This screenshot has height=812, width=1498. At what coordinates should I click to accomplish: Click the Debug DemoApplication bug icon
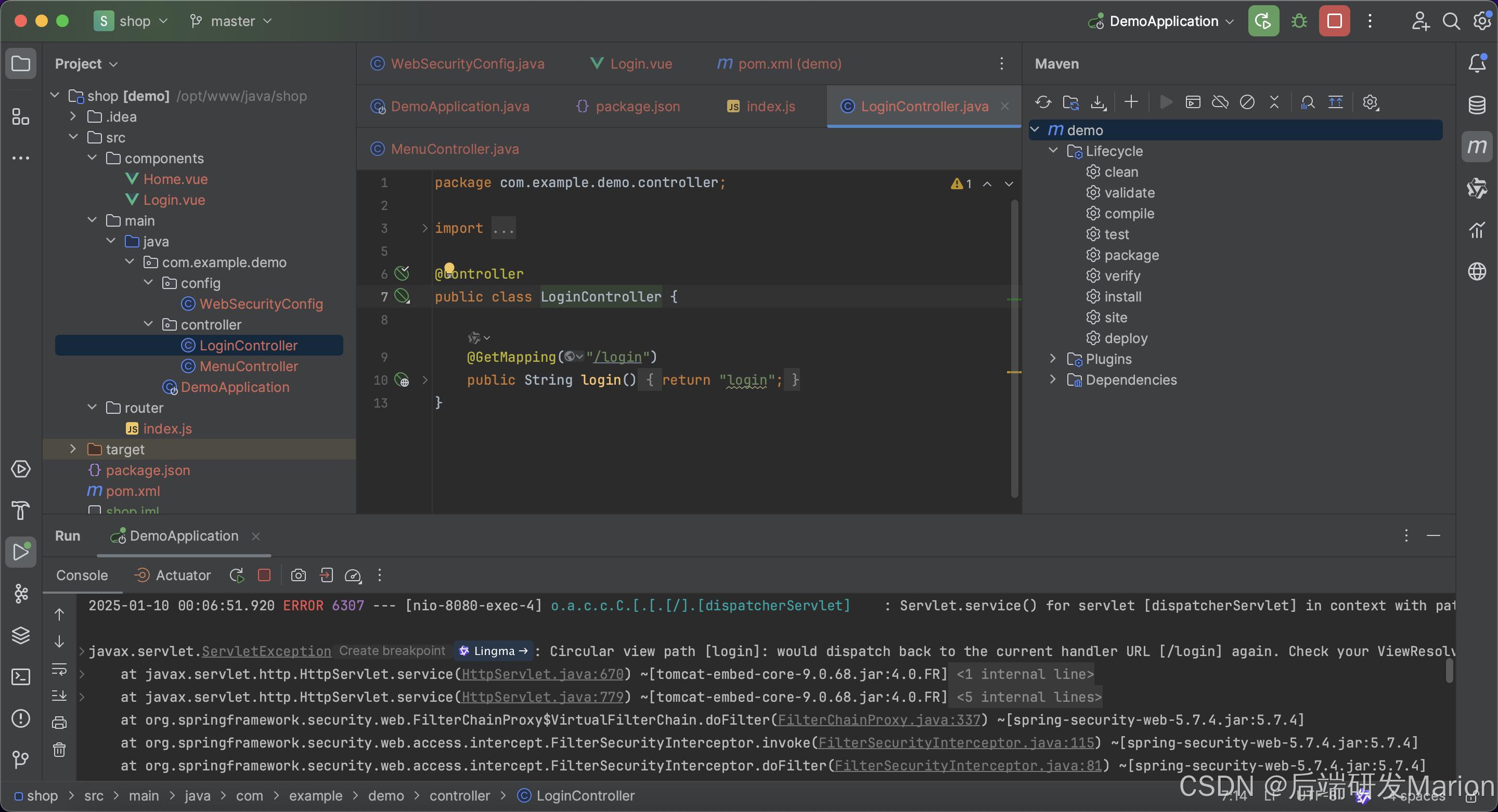(x=1299, y=21)
